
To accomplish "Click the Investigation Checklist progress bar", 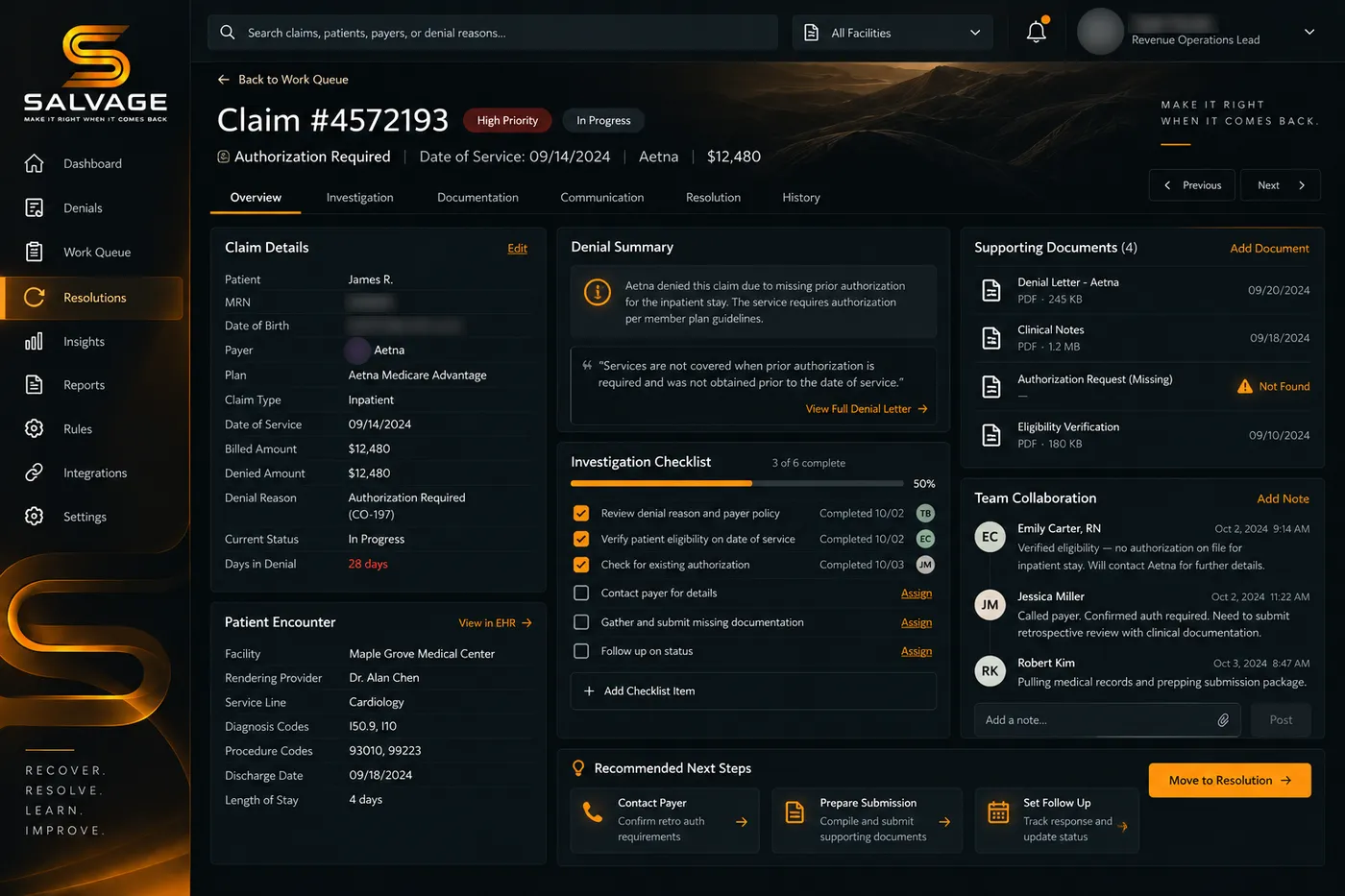I will coord(737,483).
